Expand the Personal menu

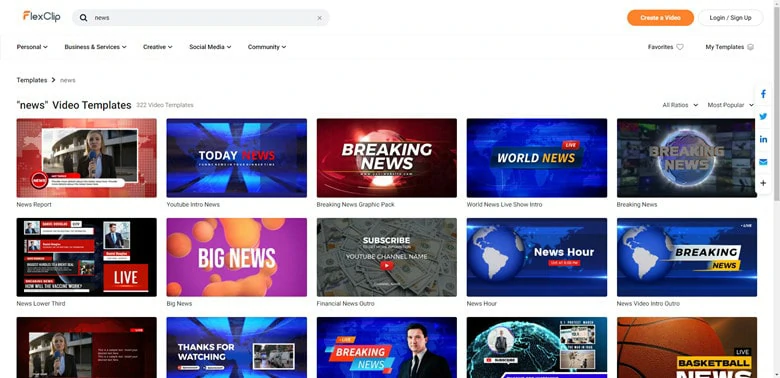[x=32, y=47]
